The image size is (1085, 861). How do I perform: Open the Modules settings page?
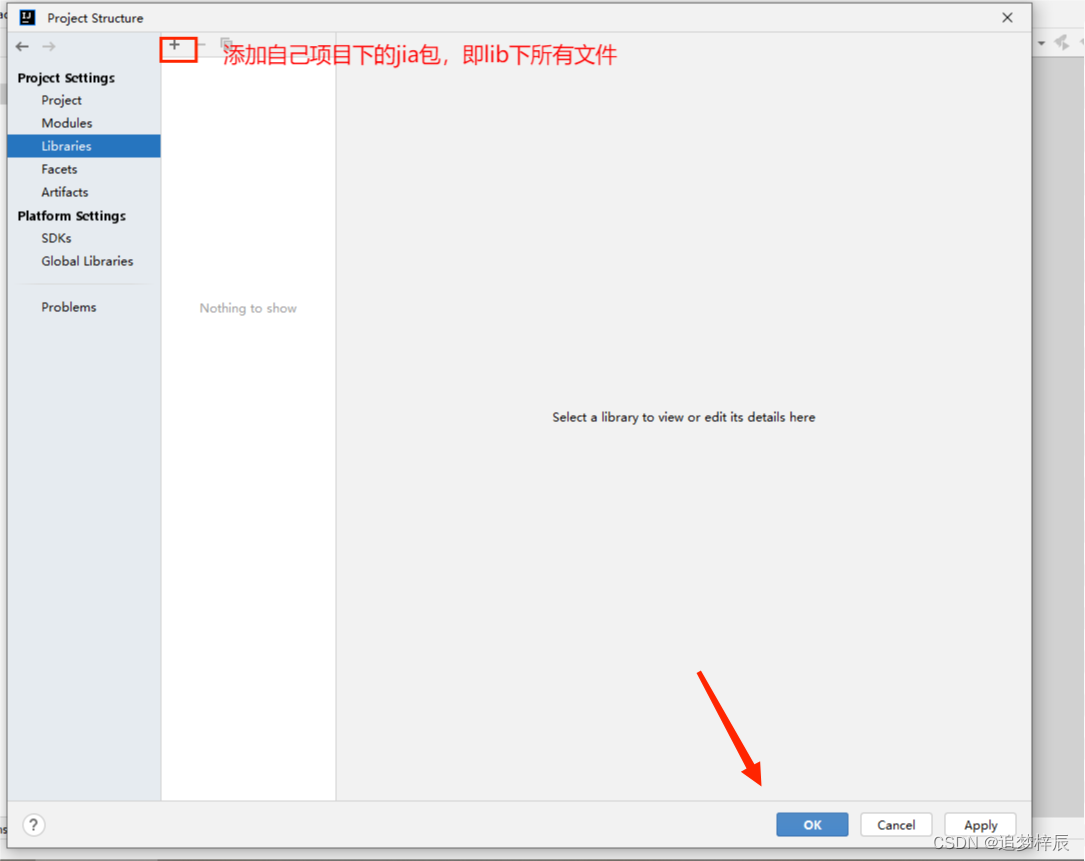[66, 123]
